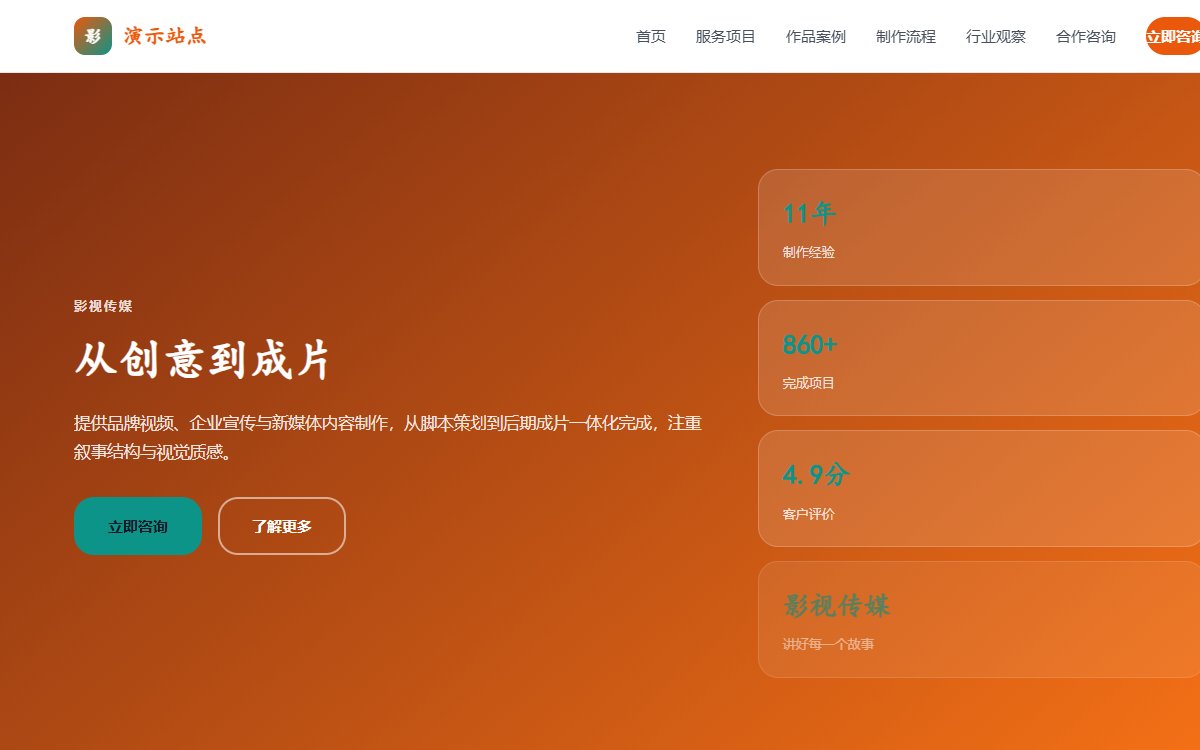The image size is (1200, 750).
Task: Open the 服务项目 menu item
Action: point(726,37)
